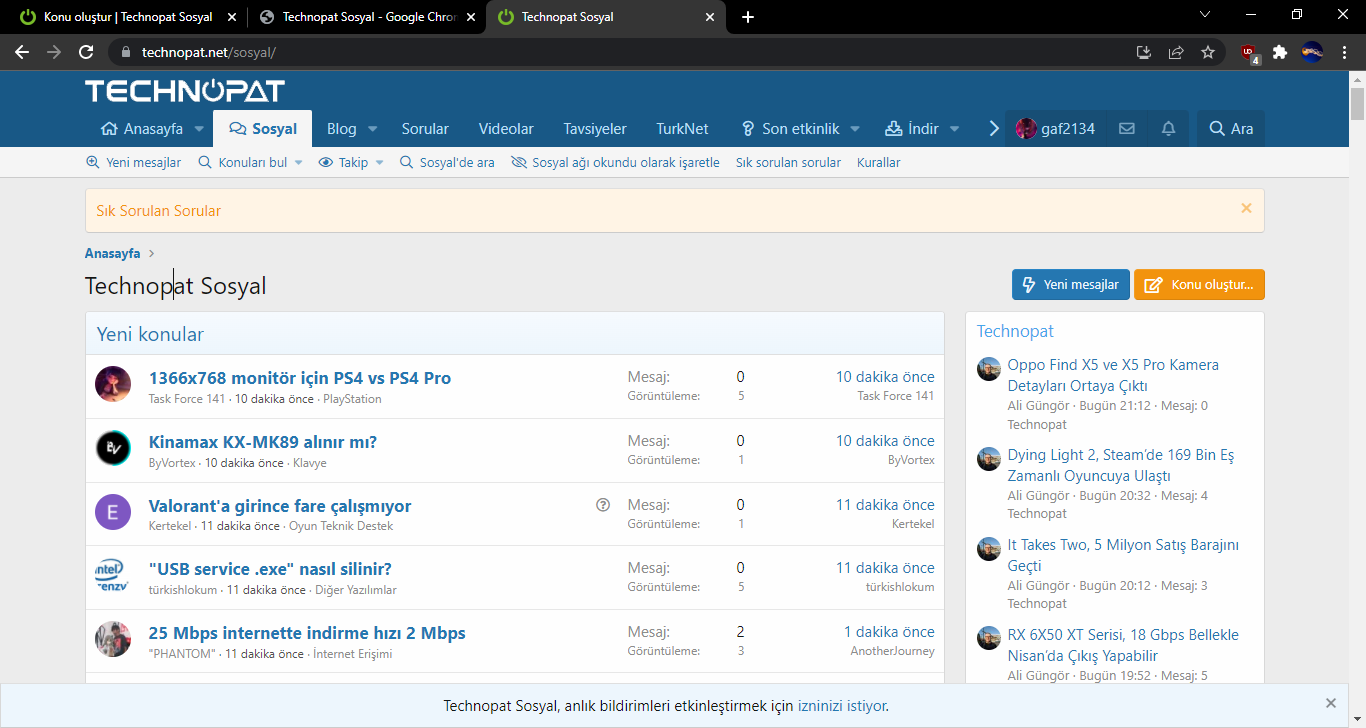The width and height of the screenshot is (1366, 728).
Task: Read the Dying Light 2 Steam article
Action: click(1121, 465)
